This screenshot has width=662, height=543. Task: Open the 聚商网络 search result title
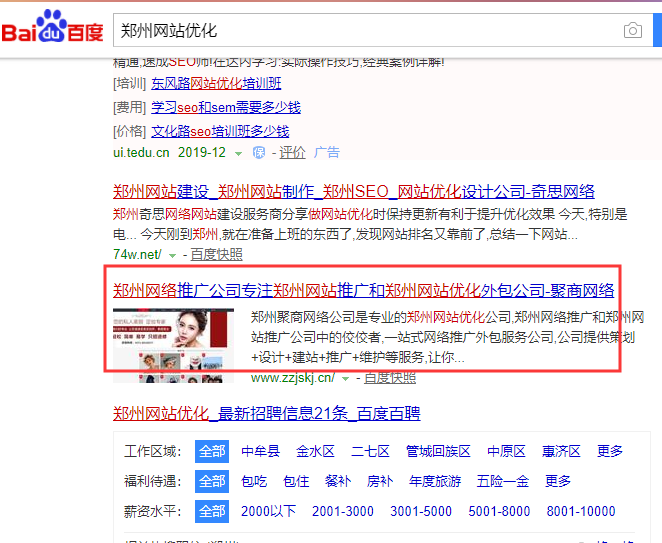(364, 291)
